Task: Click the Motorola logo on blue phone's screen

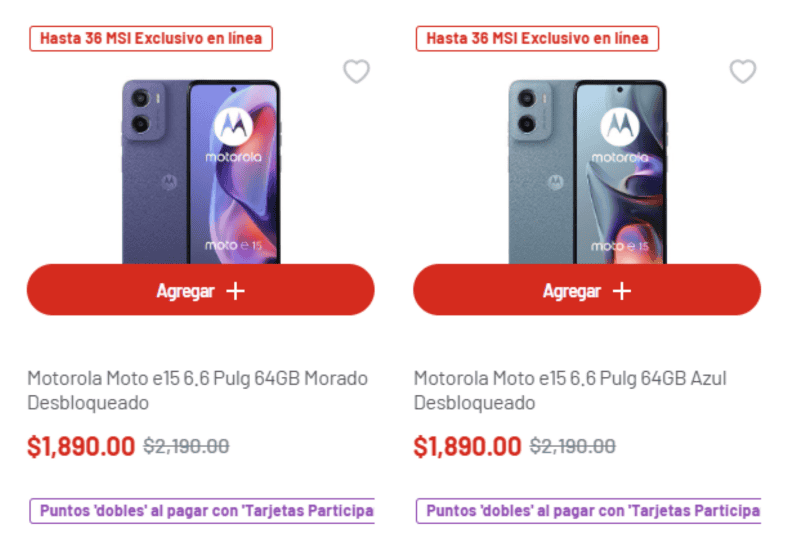Action: coord(620,128)
